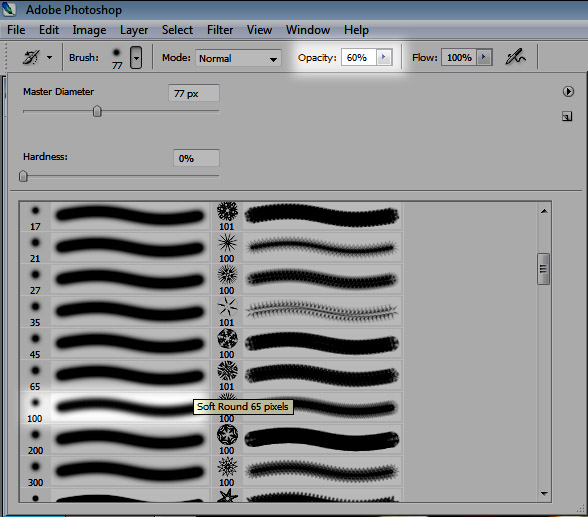Select the soft round 27 brush

click(114, 280)
